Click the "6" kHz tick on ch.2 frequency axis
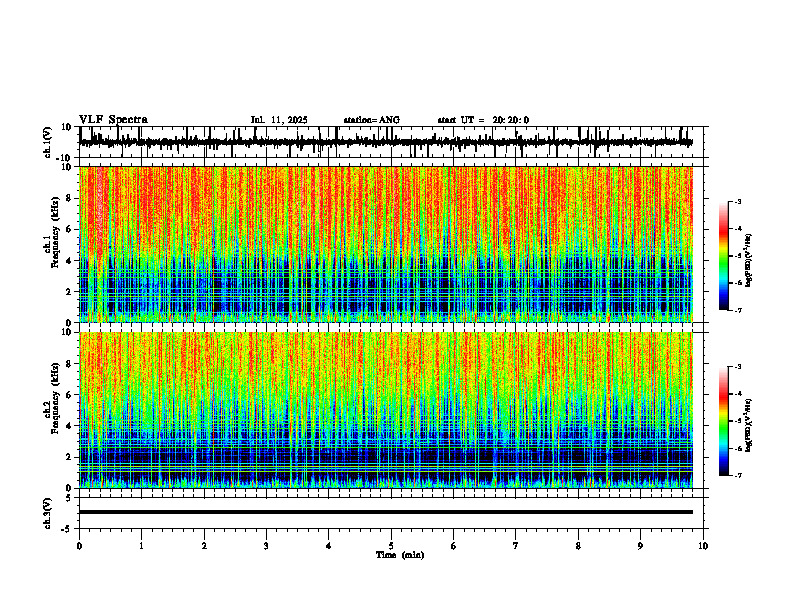 point(70,395)
